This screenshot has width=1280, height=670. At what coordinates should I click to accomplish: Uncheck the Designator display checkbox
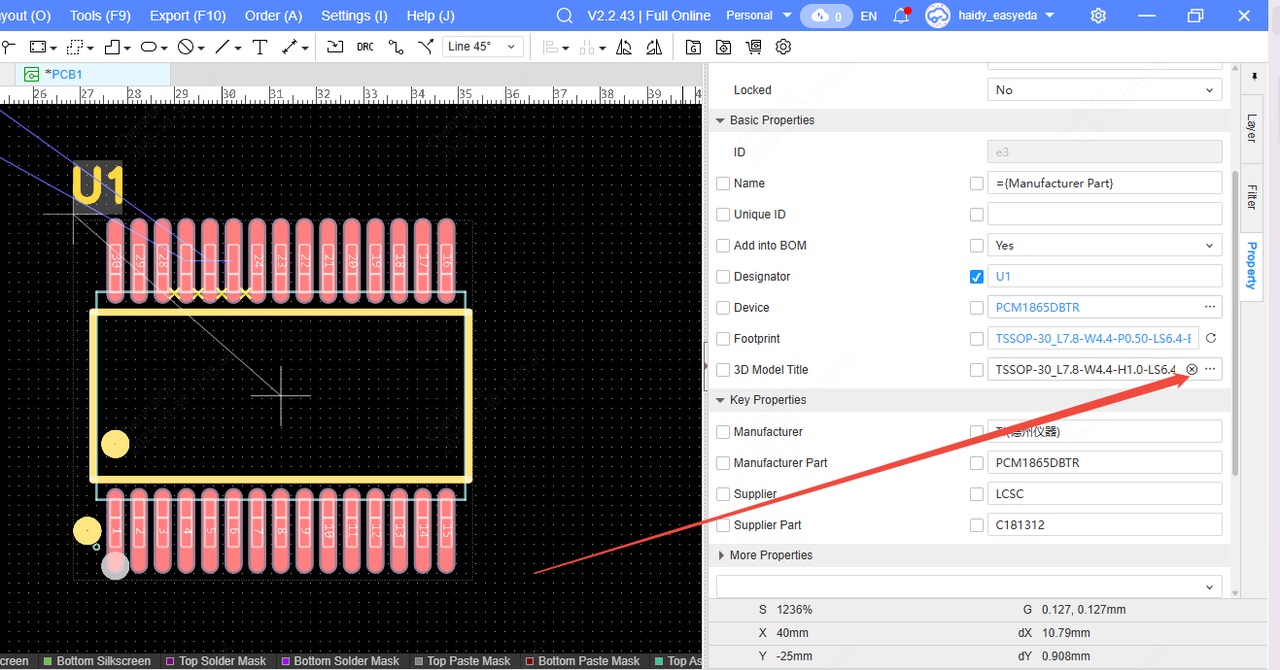click(x=977, y=277)
